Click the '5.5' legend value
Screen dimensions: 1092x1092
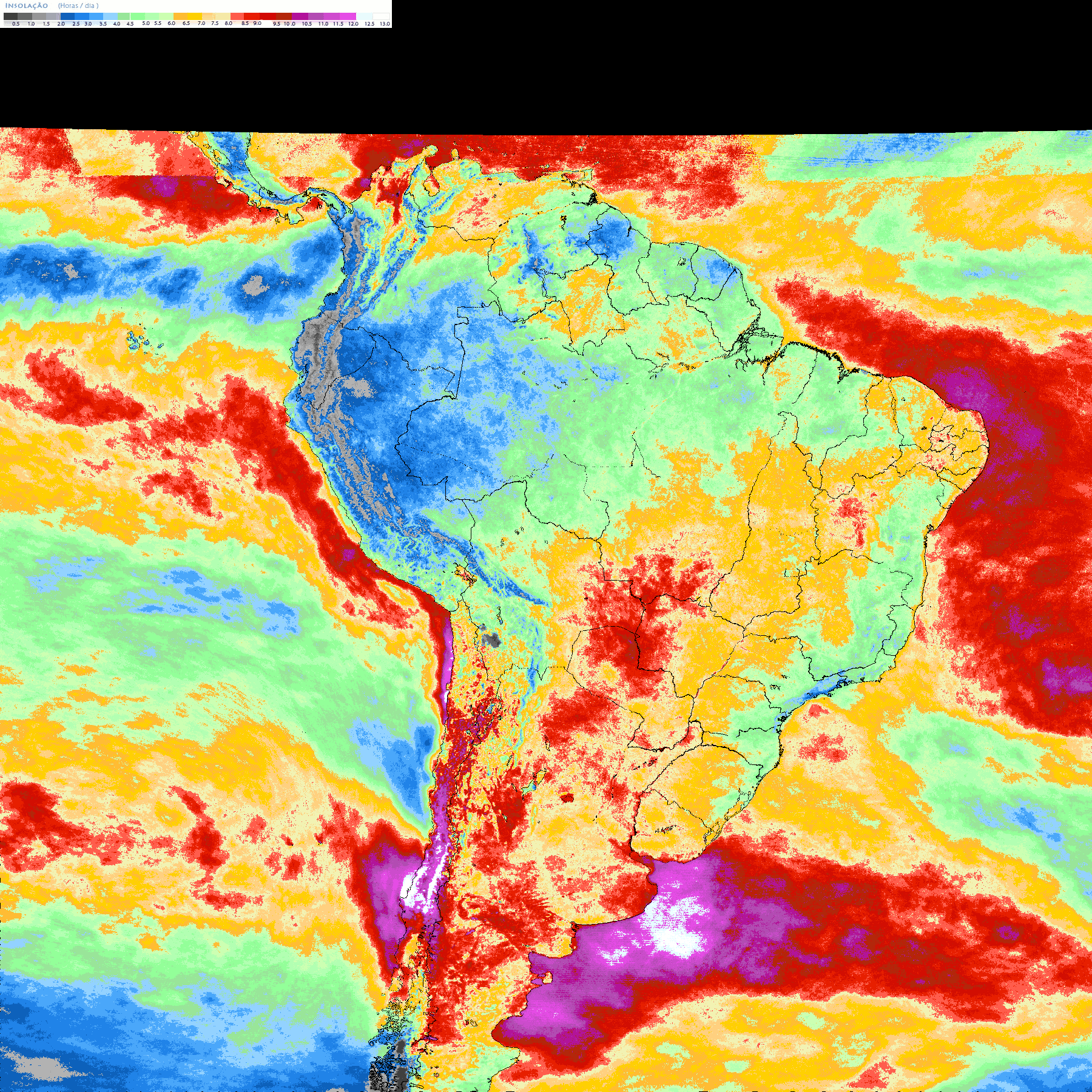point(158,23)
